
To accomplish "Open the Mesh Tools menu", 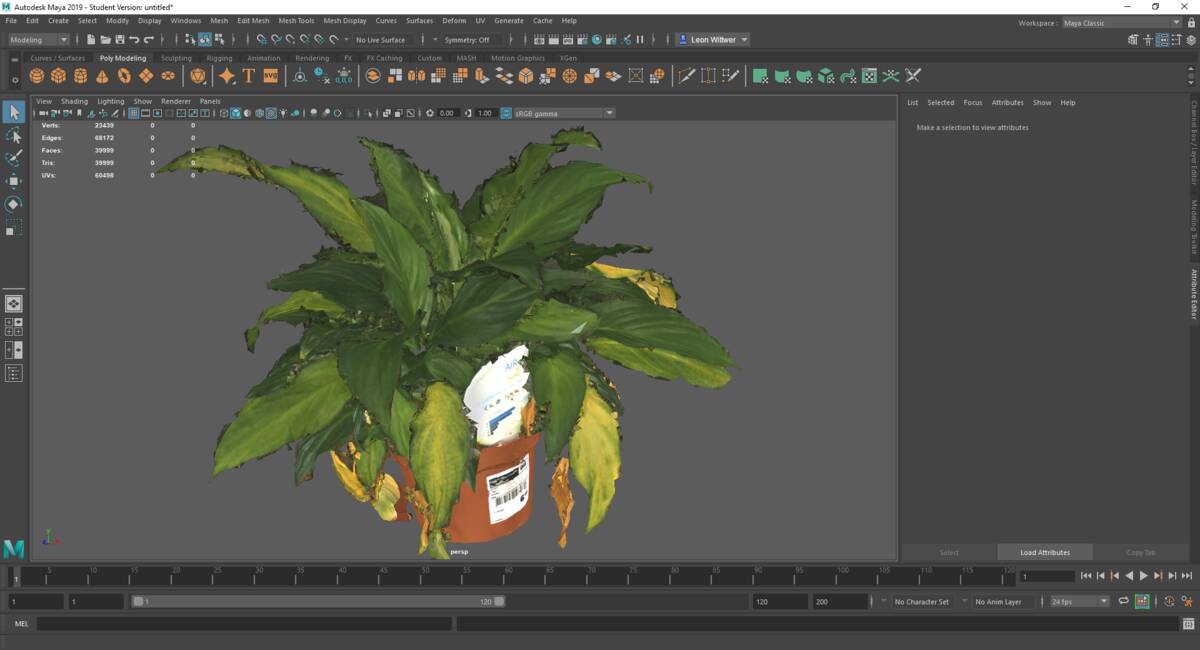I will 296,20.
